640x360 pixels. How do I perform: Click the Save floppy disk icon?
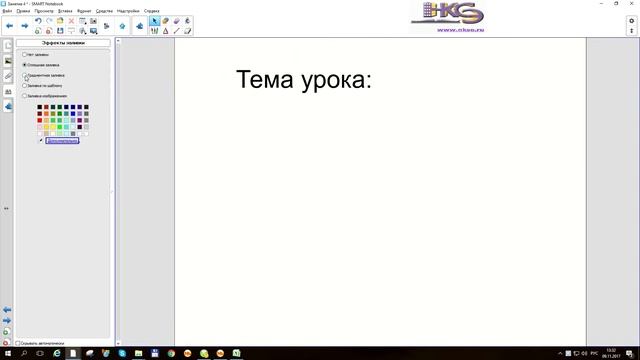(60, 31)
